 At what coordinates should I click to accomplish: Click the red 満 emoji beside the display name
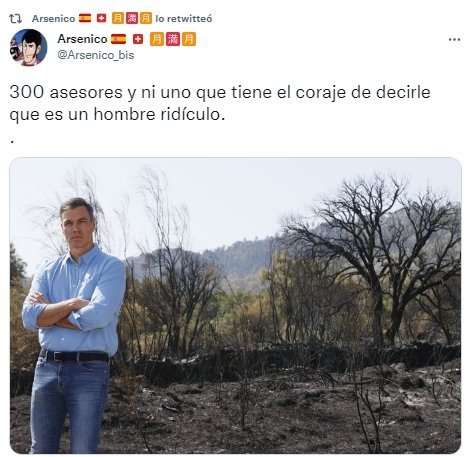point(173,39)
